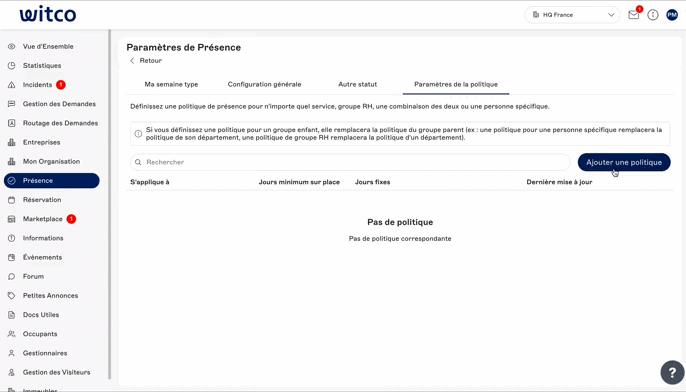This screenshot has height=392, width=686.
Task: Click the info circle icon in header
Action: (x=653, y=15)
